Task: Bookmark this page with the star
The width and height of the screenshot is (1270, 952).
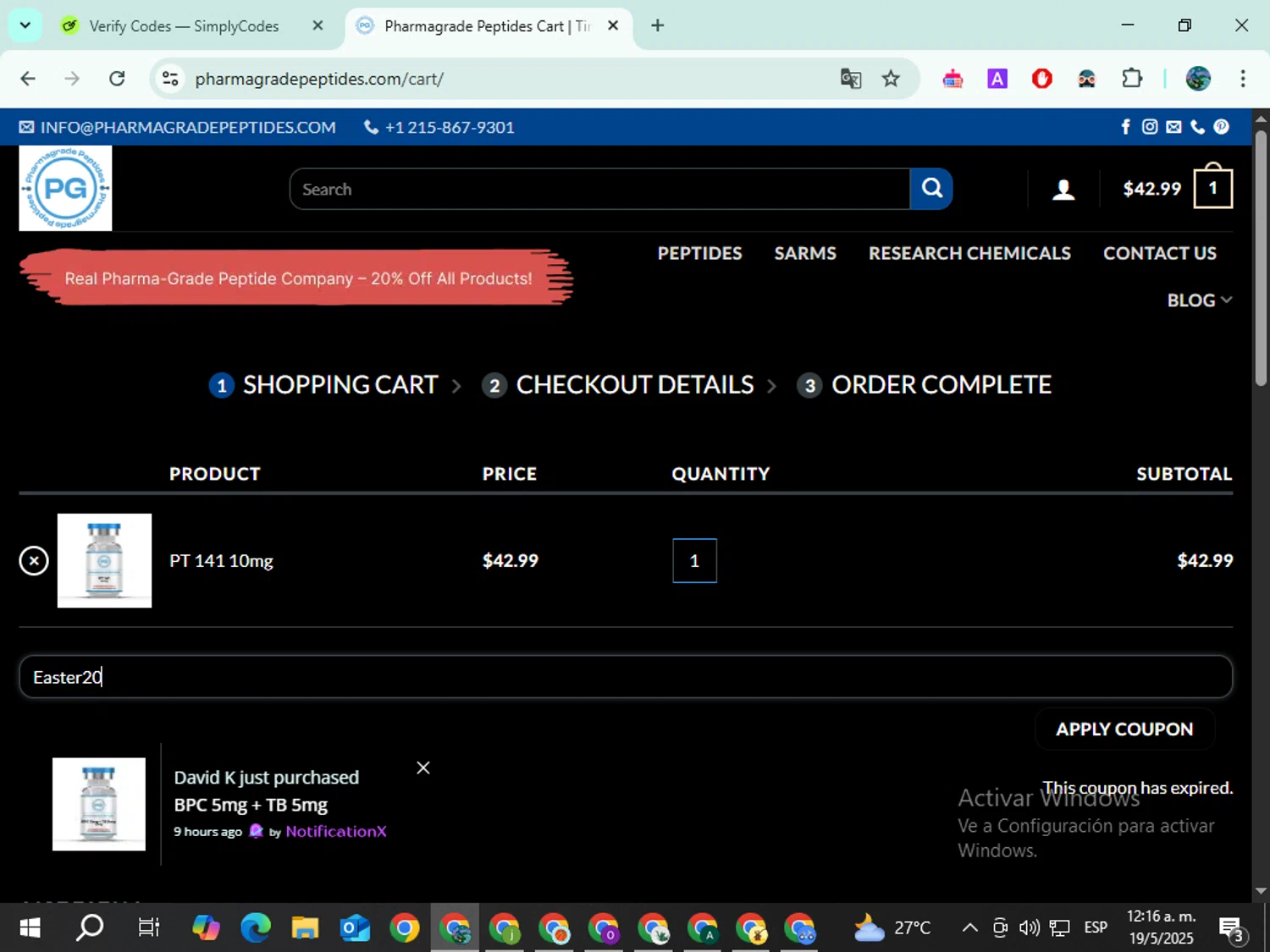Action: click(x=891, y=79)
